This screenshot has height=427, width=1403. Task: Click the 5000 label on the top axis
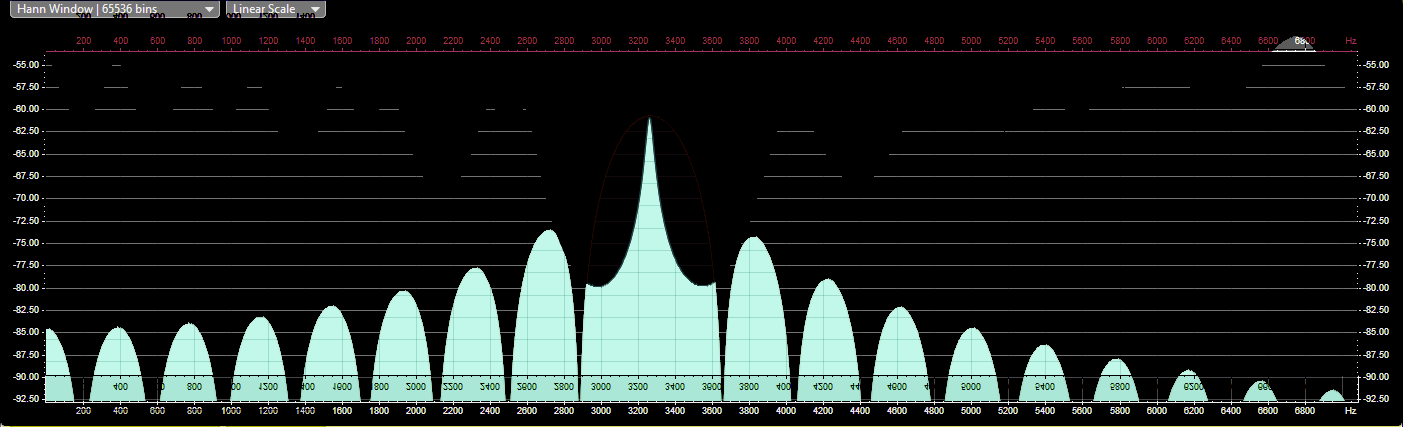pos(971,41)
